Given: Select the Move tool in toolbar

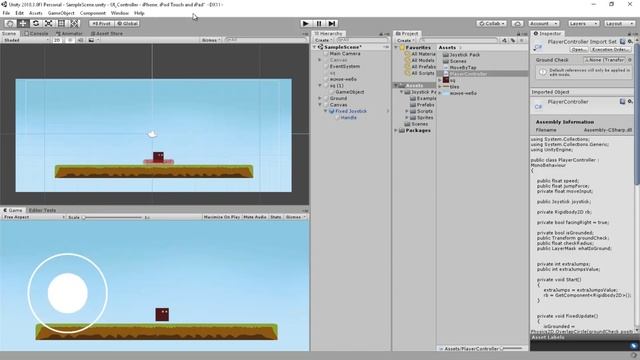Looking at the screenshot, I should click(x=23, y=23).
